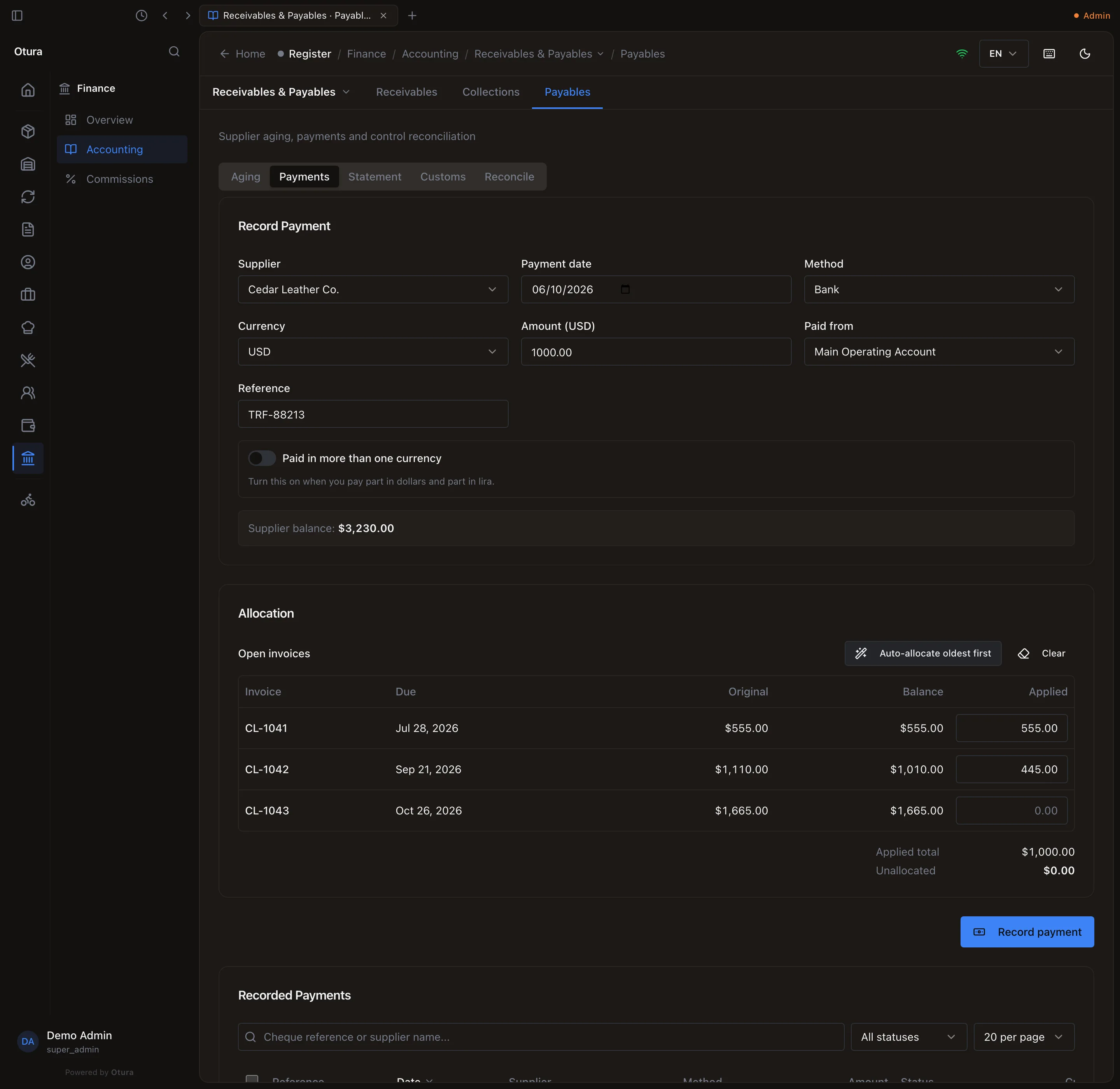Open the Accounting breadcrumb link
This screenshot has width=1120, height=1089.
(430, 54)
